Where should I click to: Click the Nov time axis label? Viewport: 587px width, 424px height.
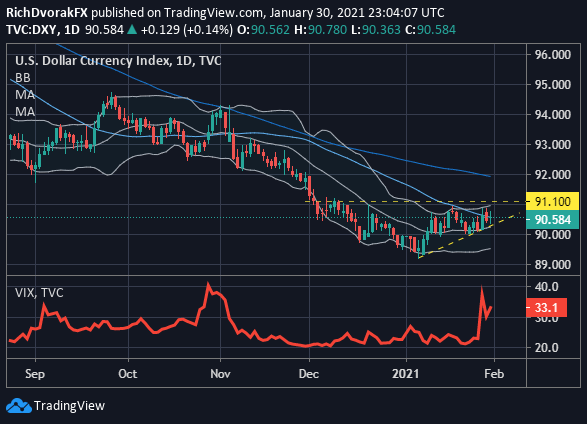click(x=220, y=374)
